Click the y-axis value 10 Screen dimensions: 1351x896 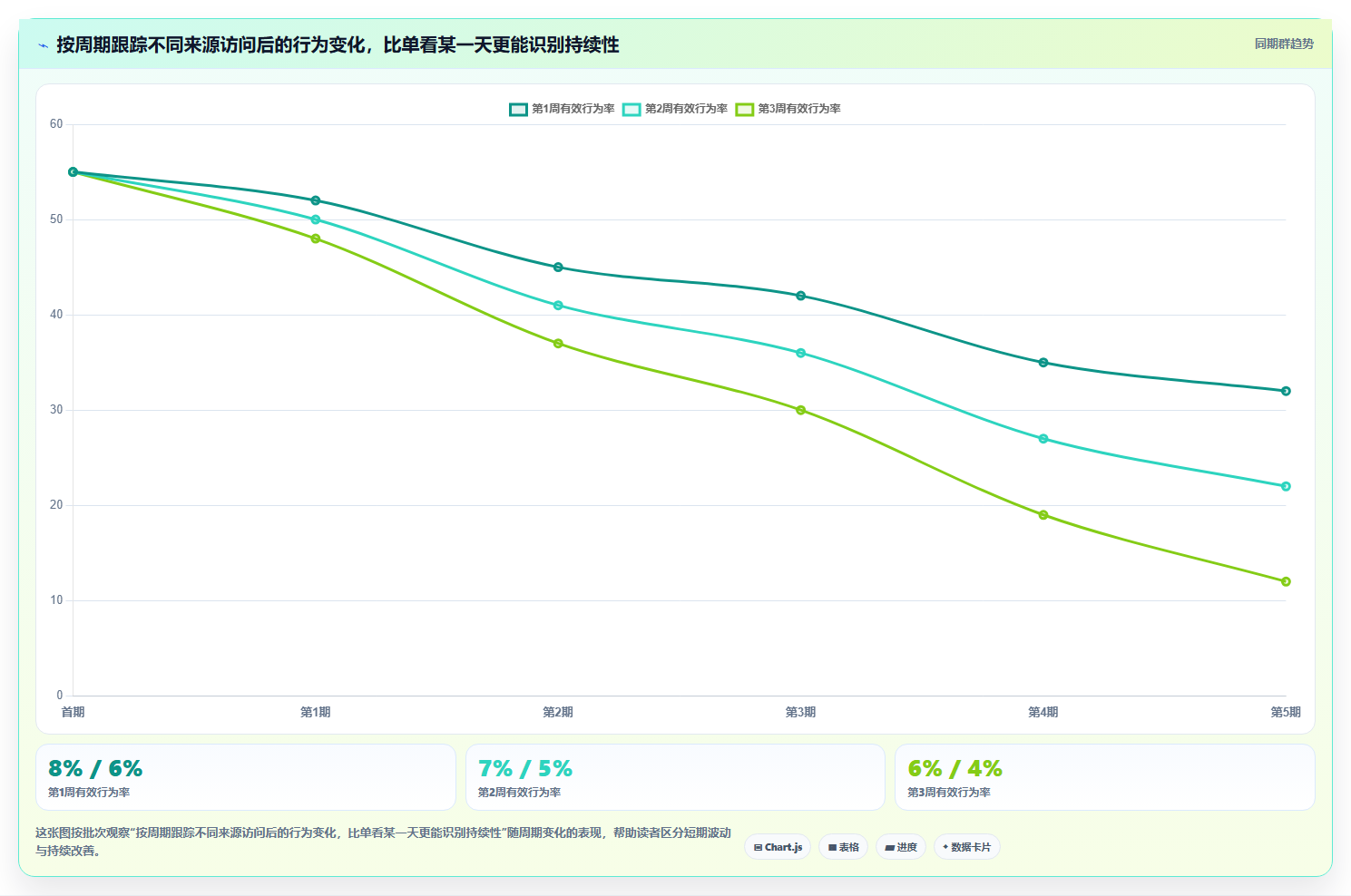(x=56, y=600)
